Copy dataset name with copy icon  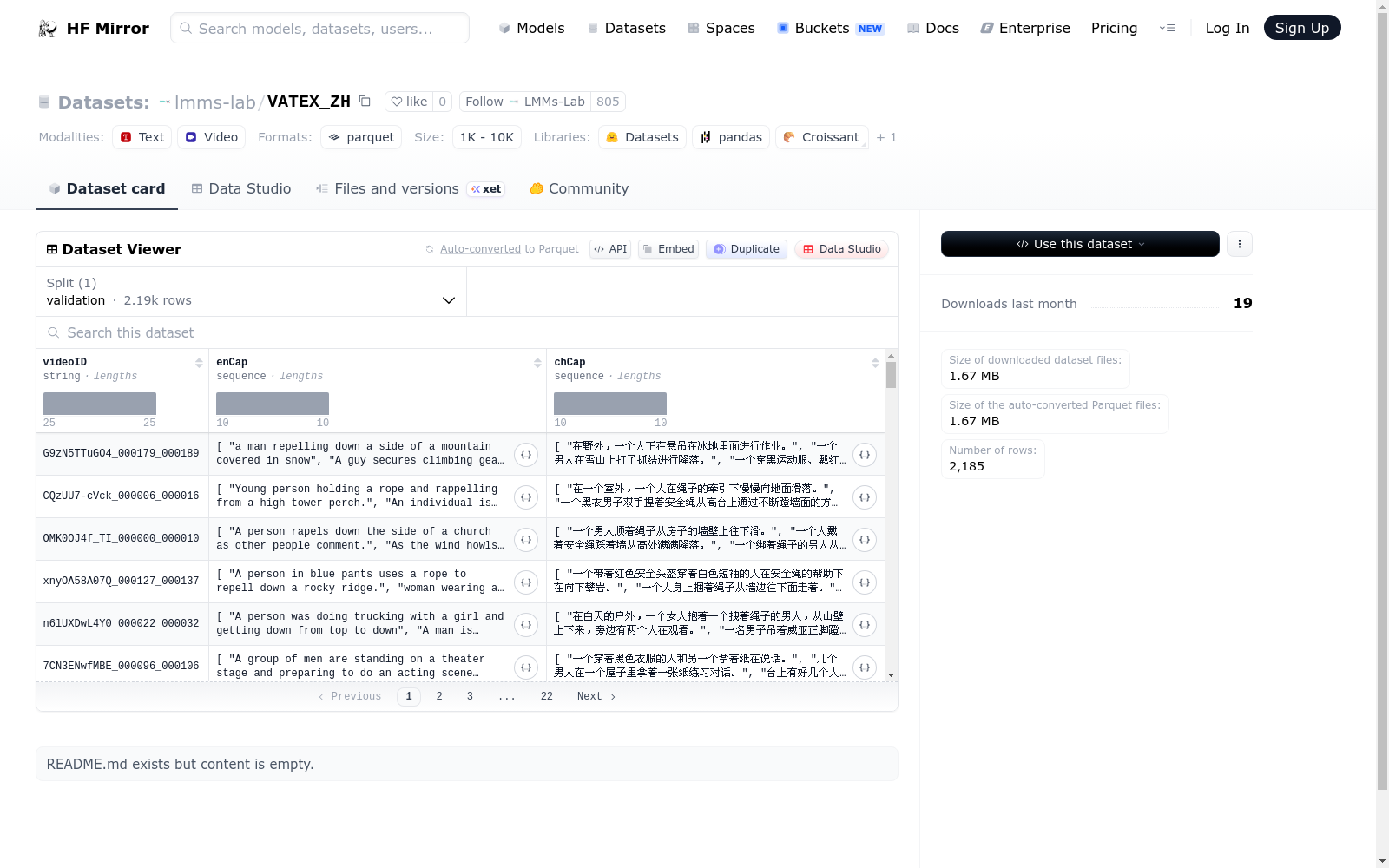(365, 102)
